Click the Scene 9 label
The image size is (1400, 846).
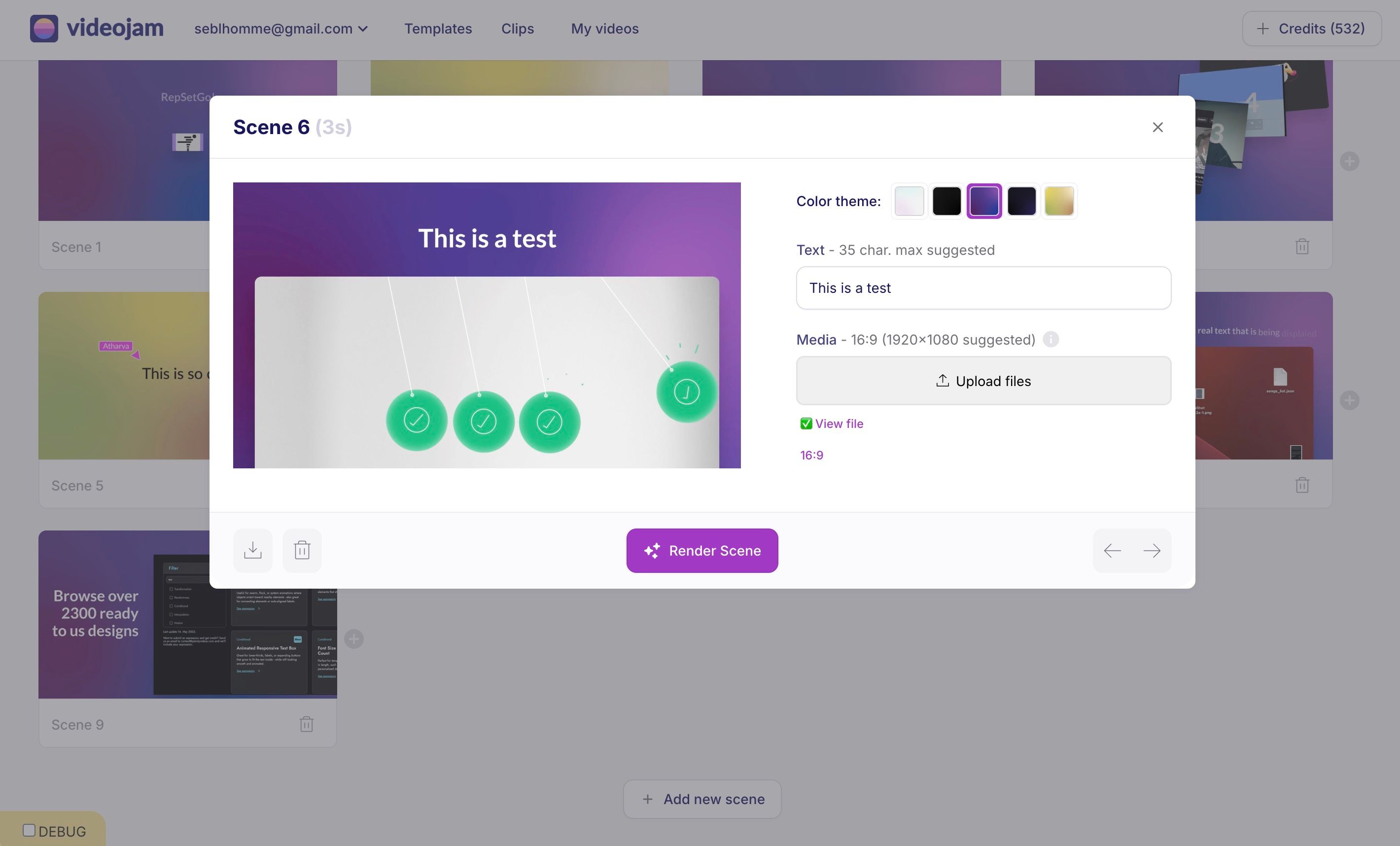coord(77,725)
